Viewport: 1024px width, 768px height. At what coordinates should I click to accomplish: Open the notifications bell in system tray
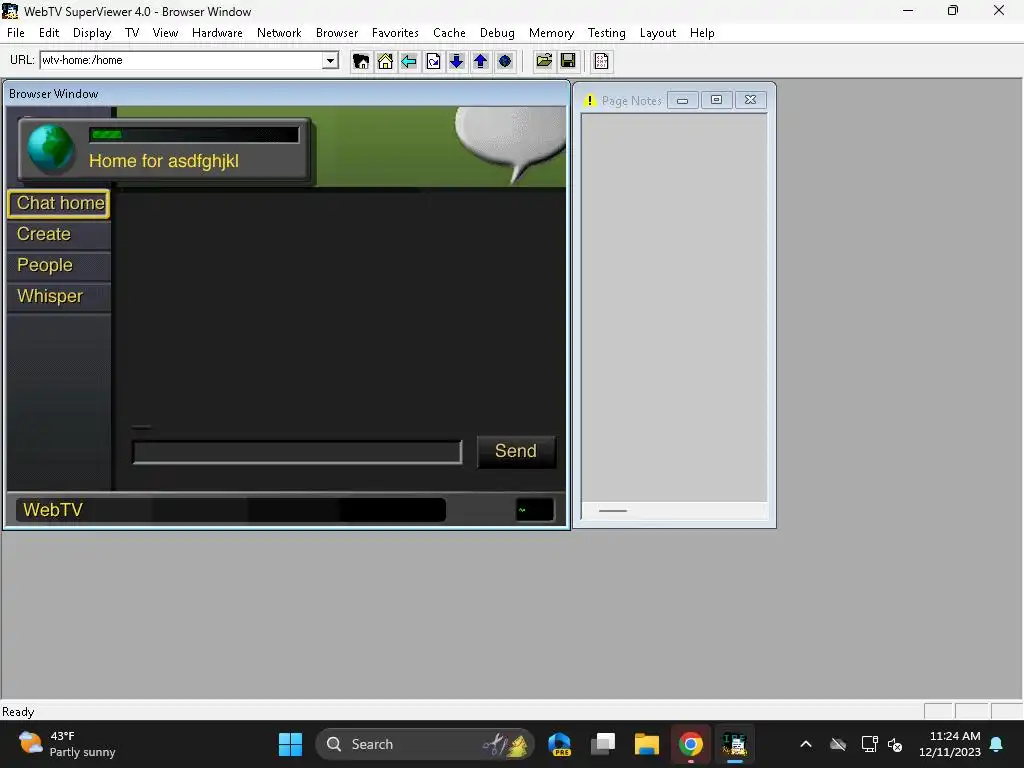click(997, 744)
